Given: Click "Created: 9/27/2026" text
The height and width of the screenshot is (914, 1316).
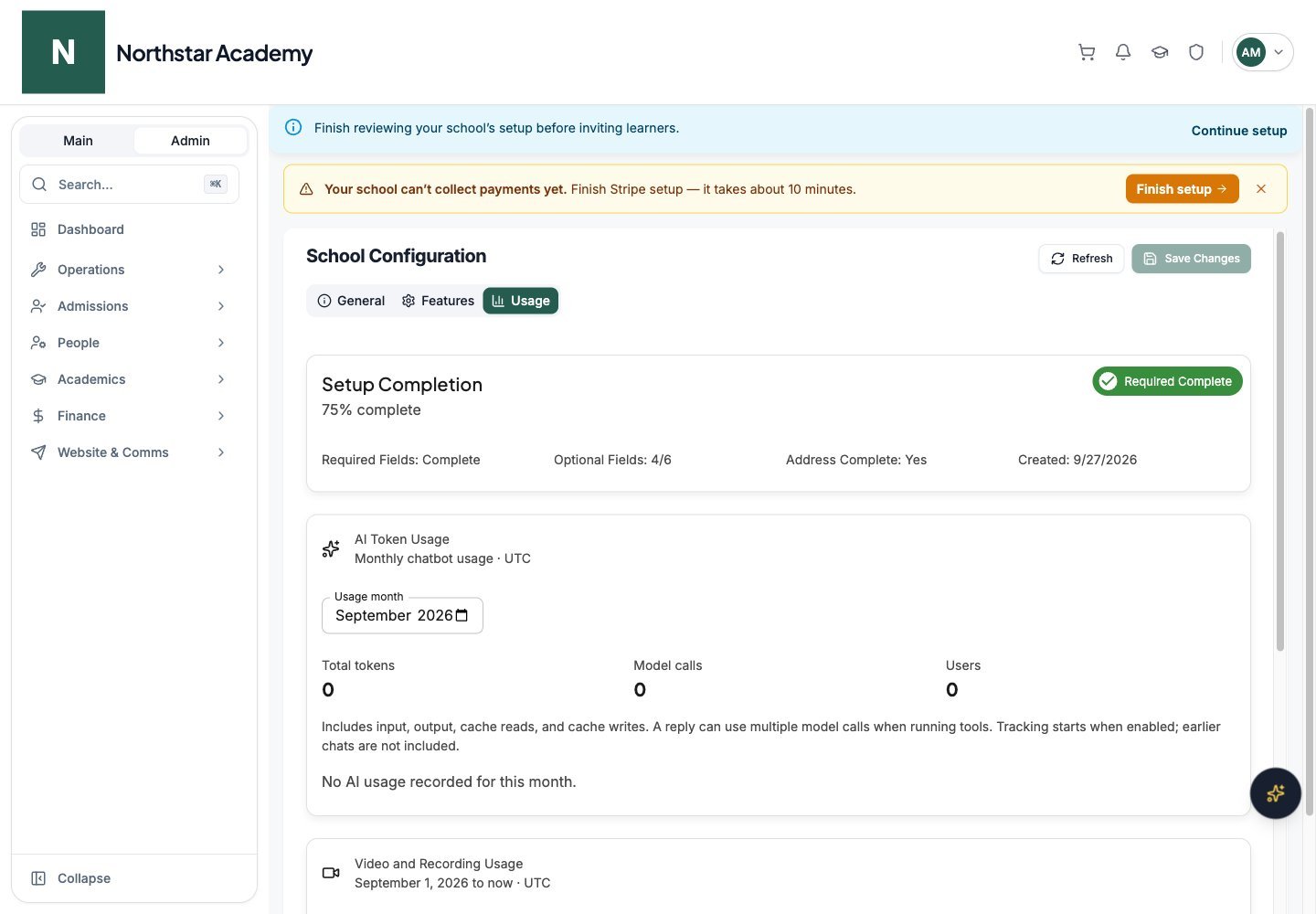Looking at the screenshot, I should (1077, 460).
